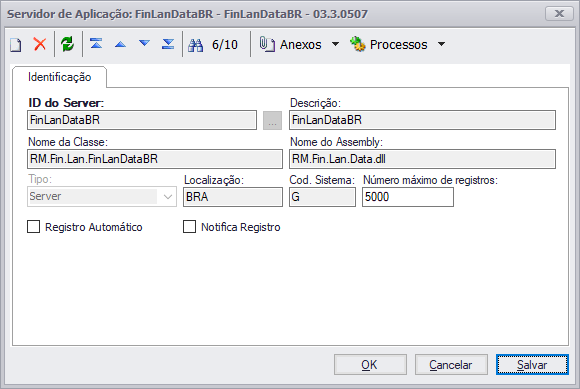580x389 pixels.
Task: Click the Processos gears icon
Action: [358, 44]
